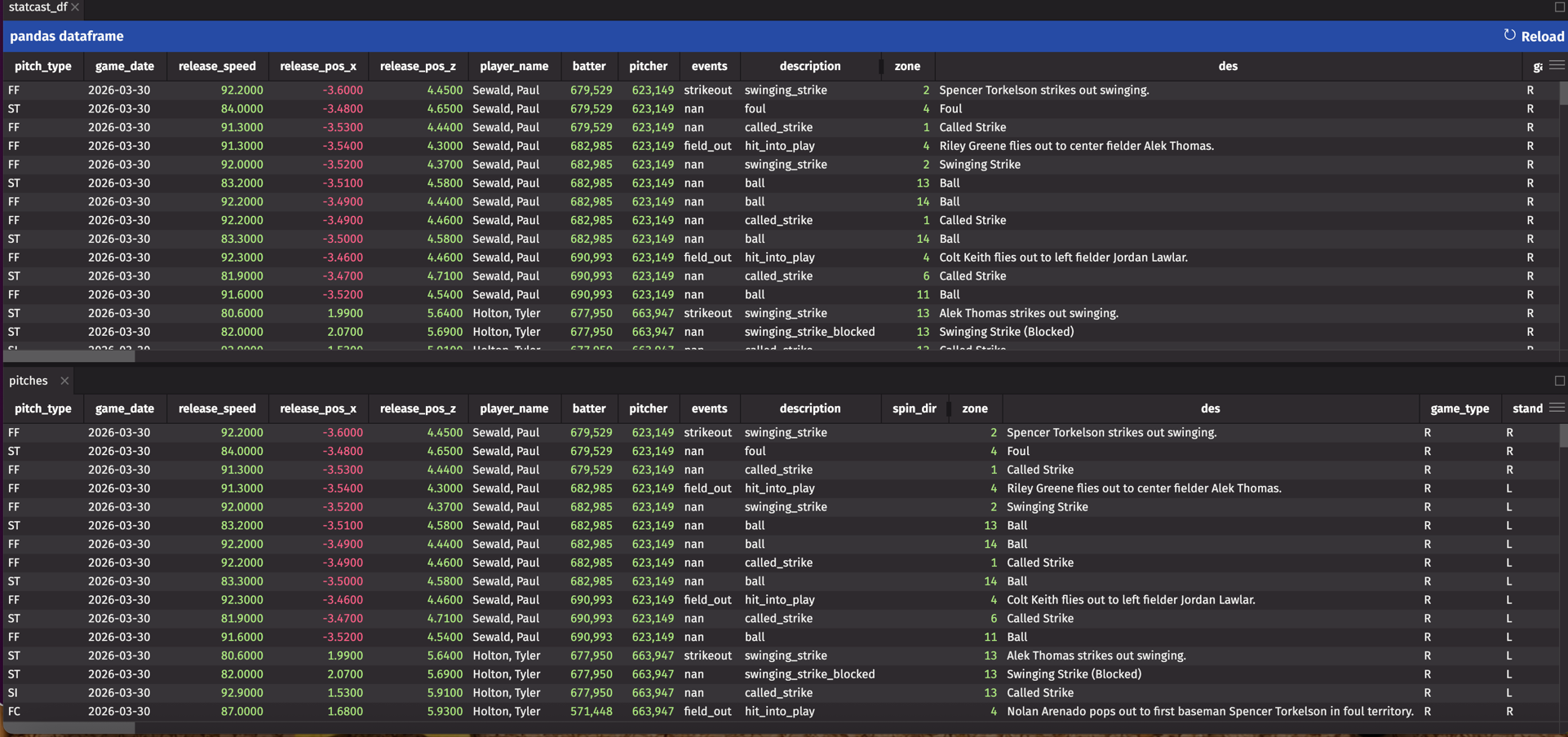Close the pitches tab
This screenshot has height=737, width=1568.
click(x=64, y=381)
